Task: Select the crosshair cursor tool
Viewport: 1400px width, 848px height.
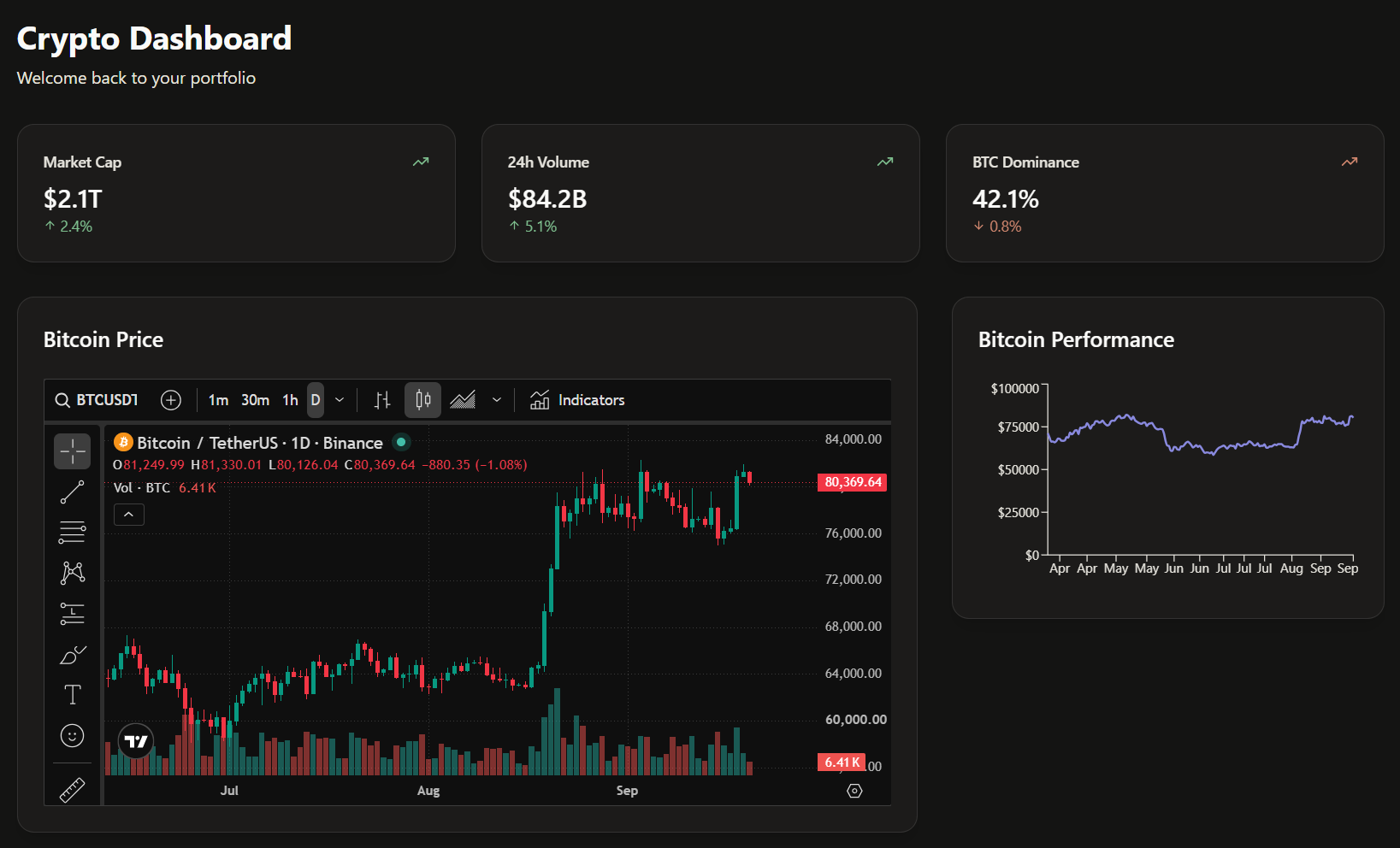Action: (x=73, y=451)
